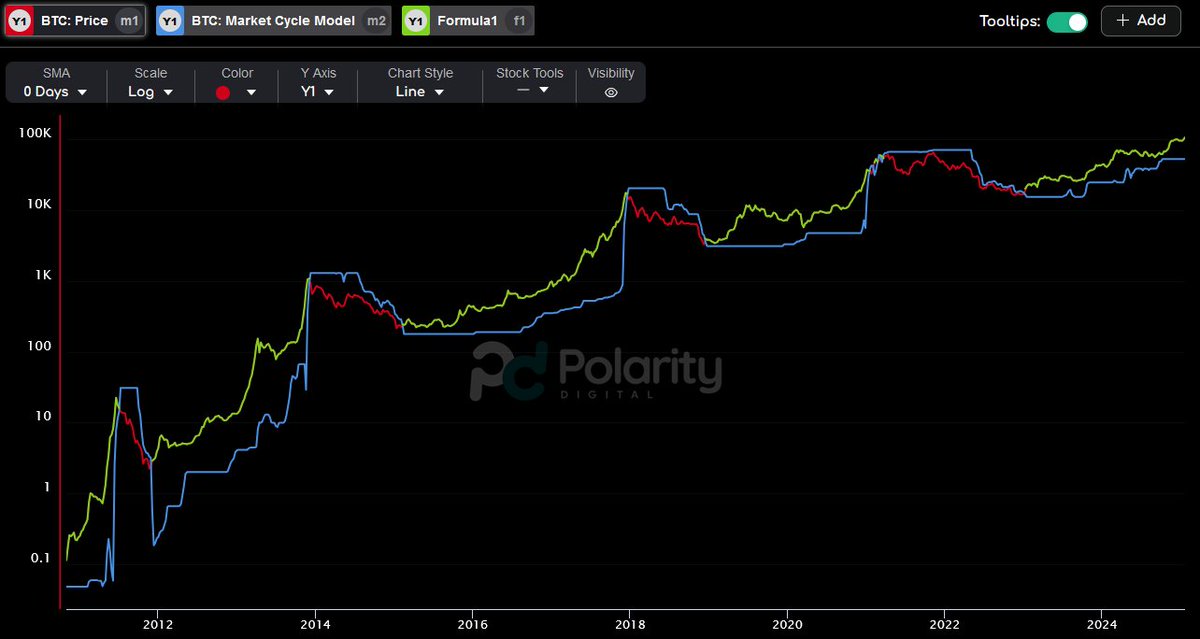Open the SMA 0 Days dropdown
The image size is (1200, 639).
pos(55,91)
